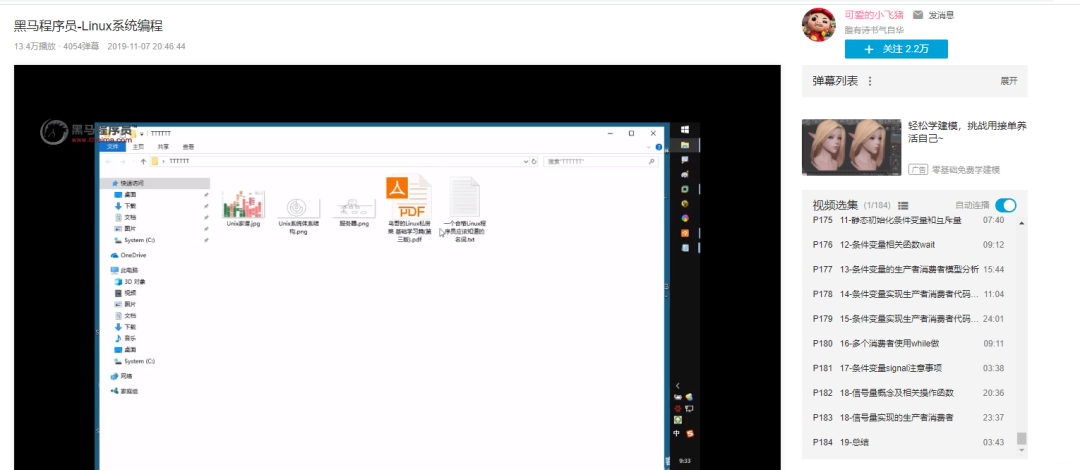
Task: Open Unix家谱.jpg file icon
Action: click(243, 203)
